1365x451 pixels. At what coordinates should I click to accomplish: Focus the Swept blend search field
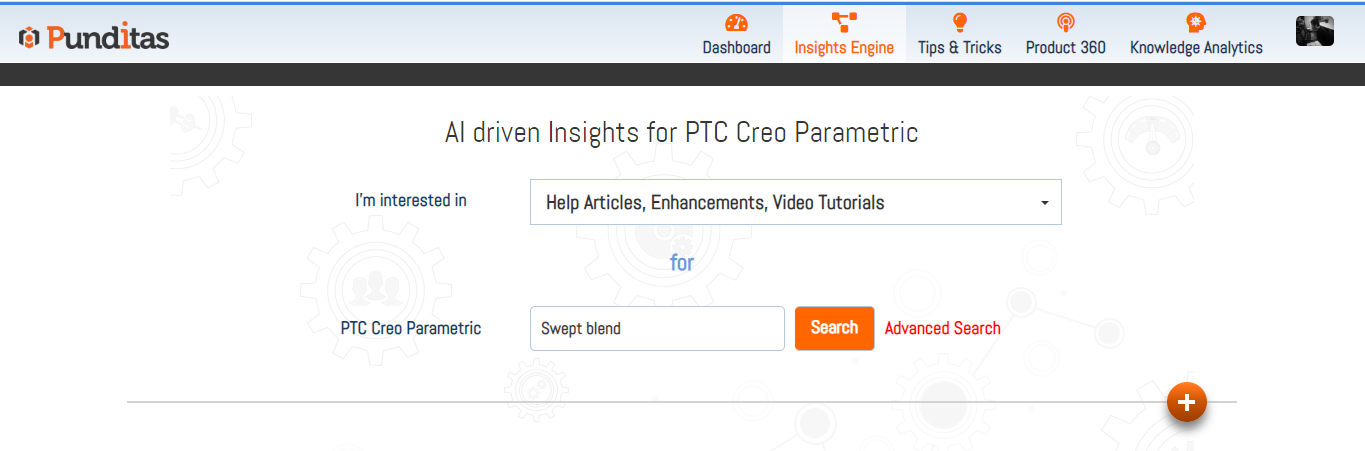click(656, 328)
